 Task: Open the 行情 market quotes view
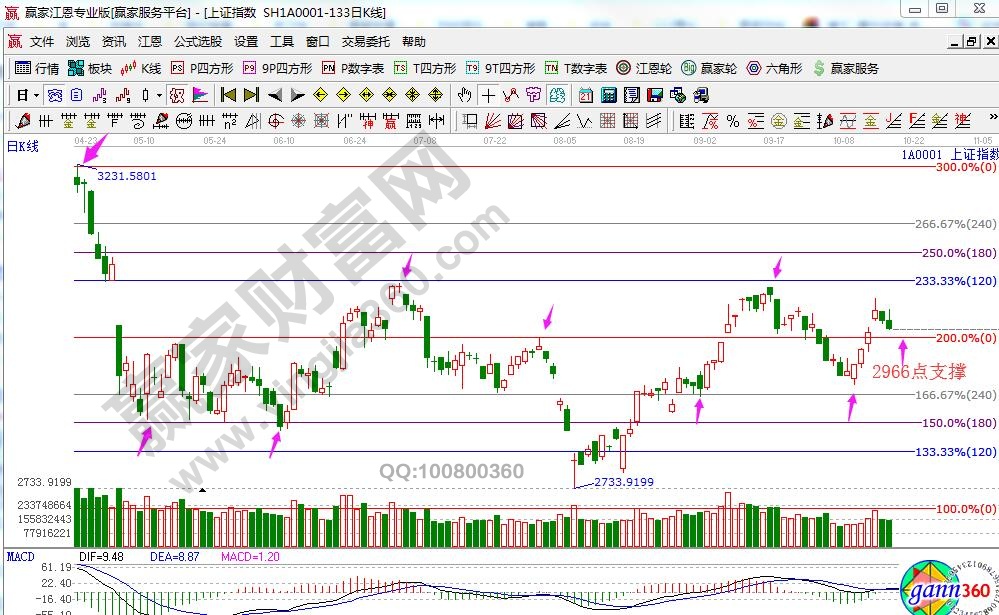[x=38, y=68]
